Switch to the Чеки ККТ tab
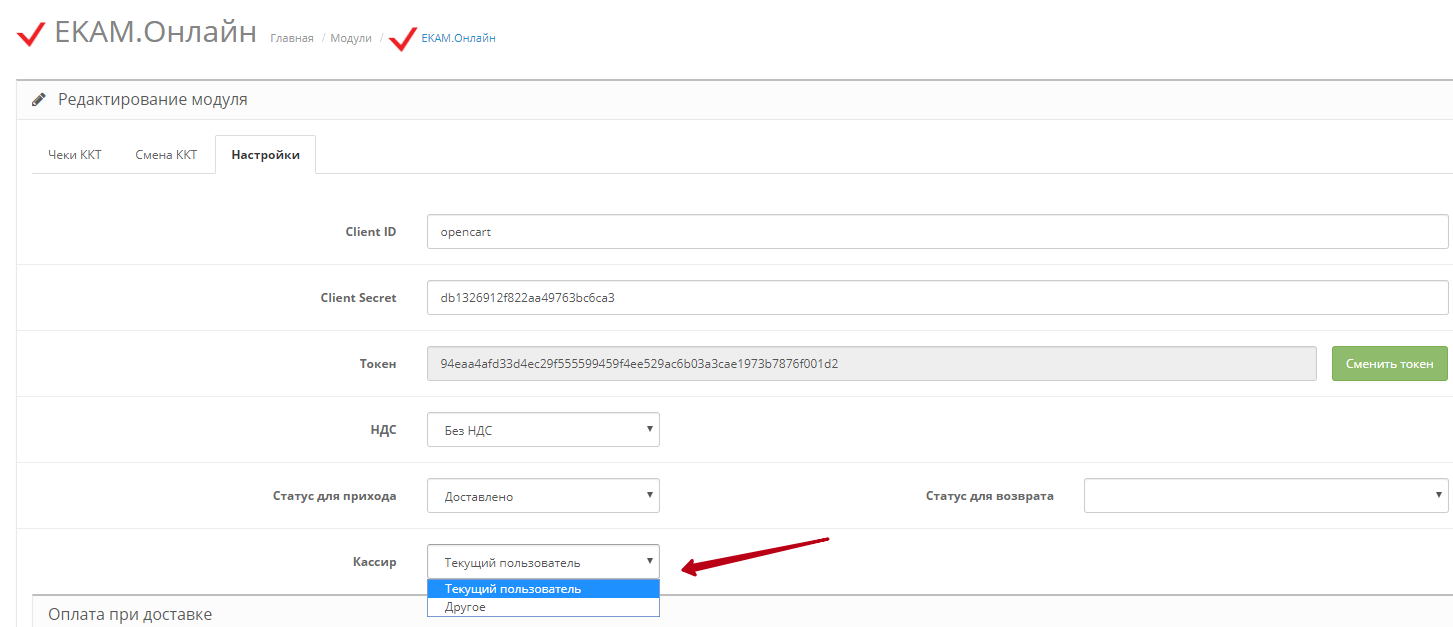The image size is (1453, 627). [x=75, y=155]
